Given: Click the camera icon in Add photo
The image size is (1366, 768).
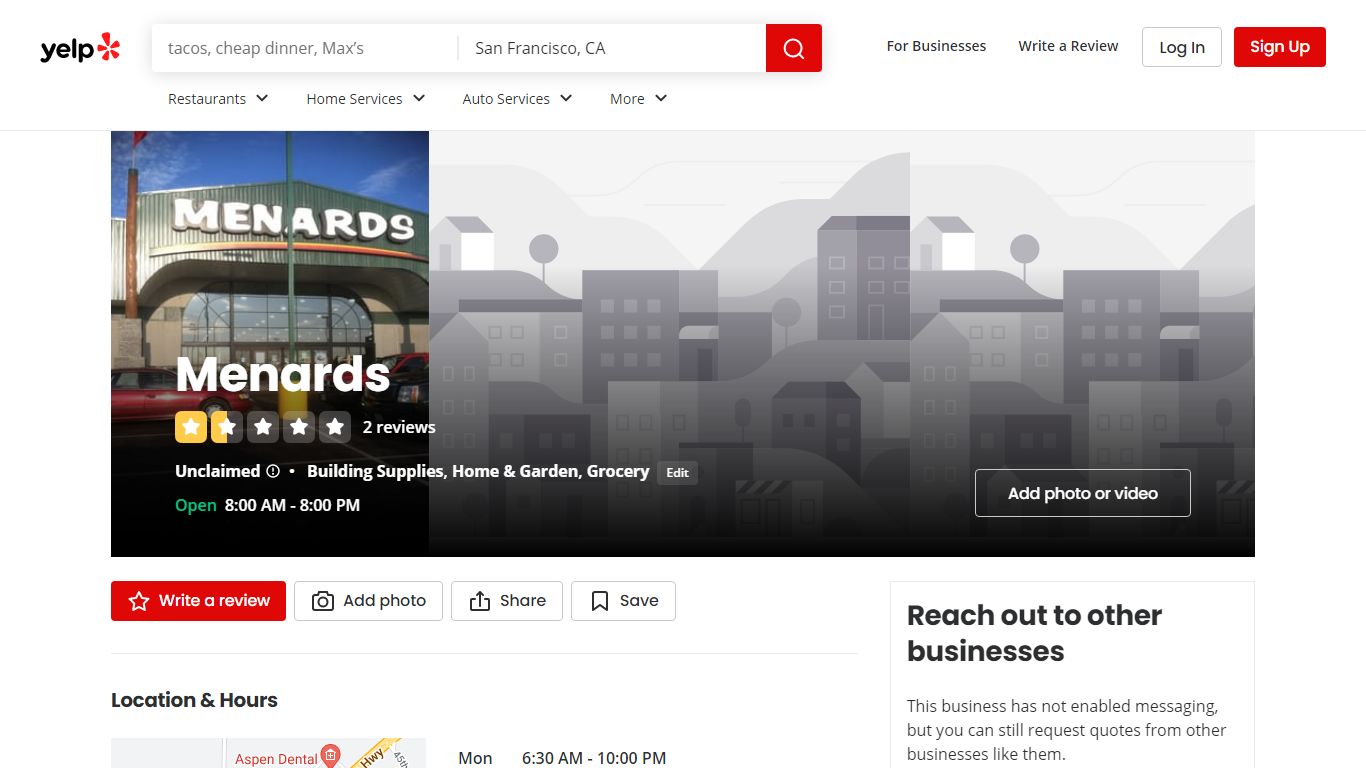Looking at the screenshot, I should [323, 601].
